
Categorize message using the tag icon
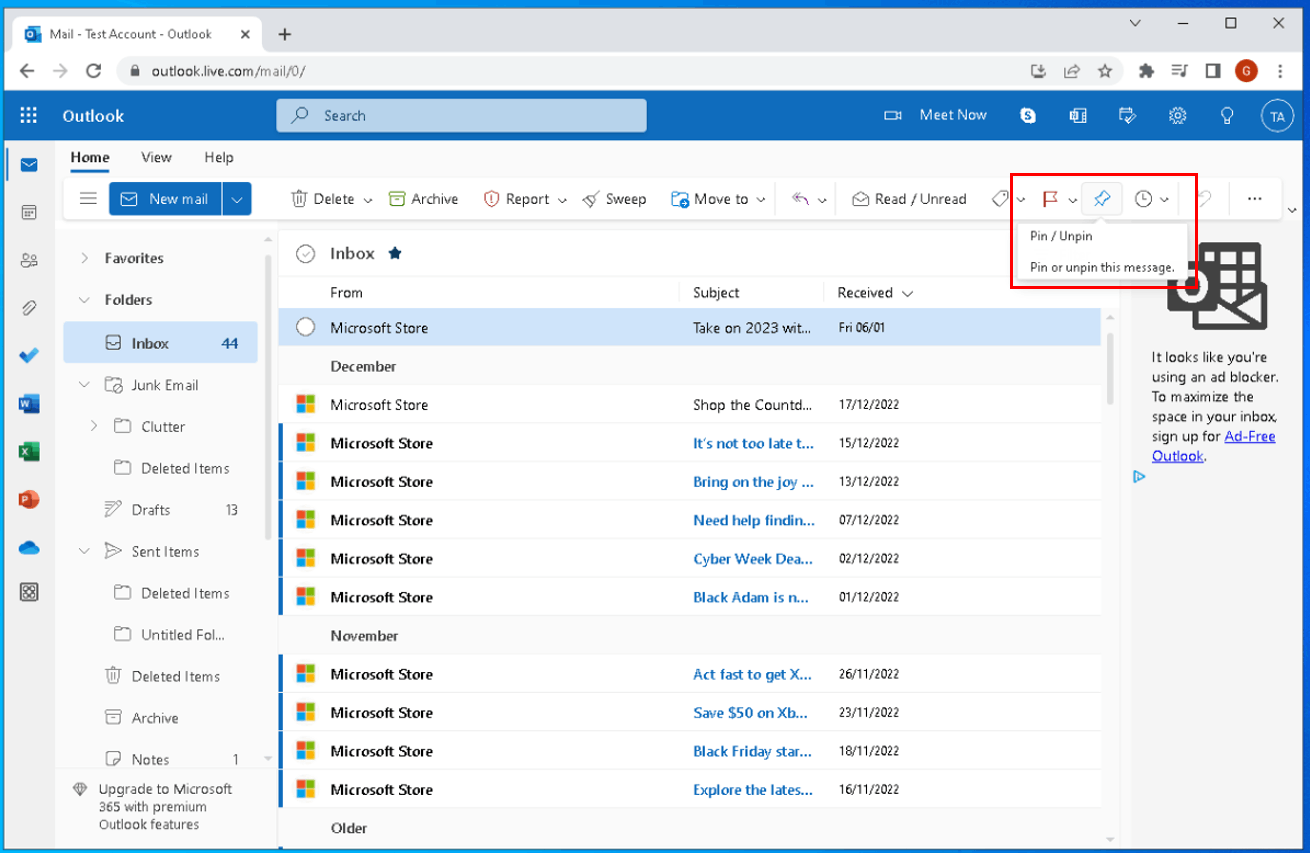1000,199
